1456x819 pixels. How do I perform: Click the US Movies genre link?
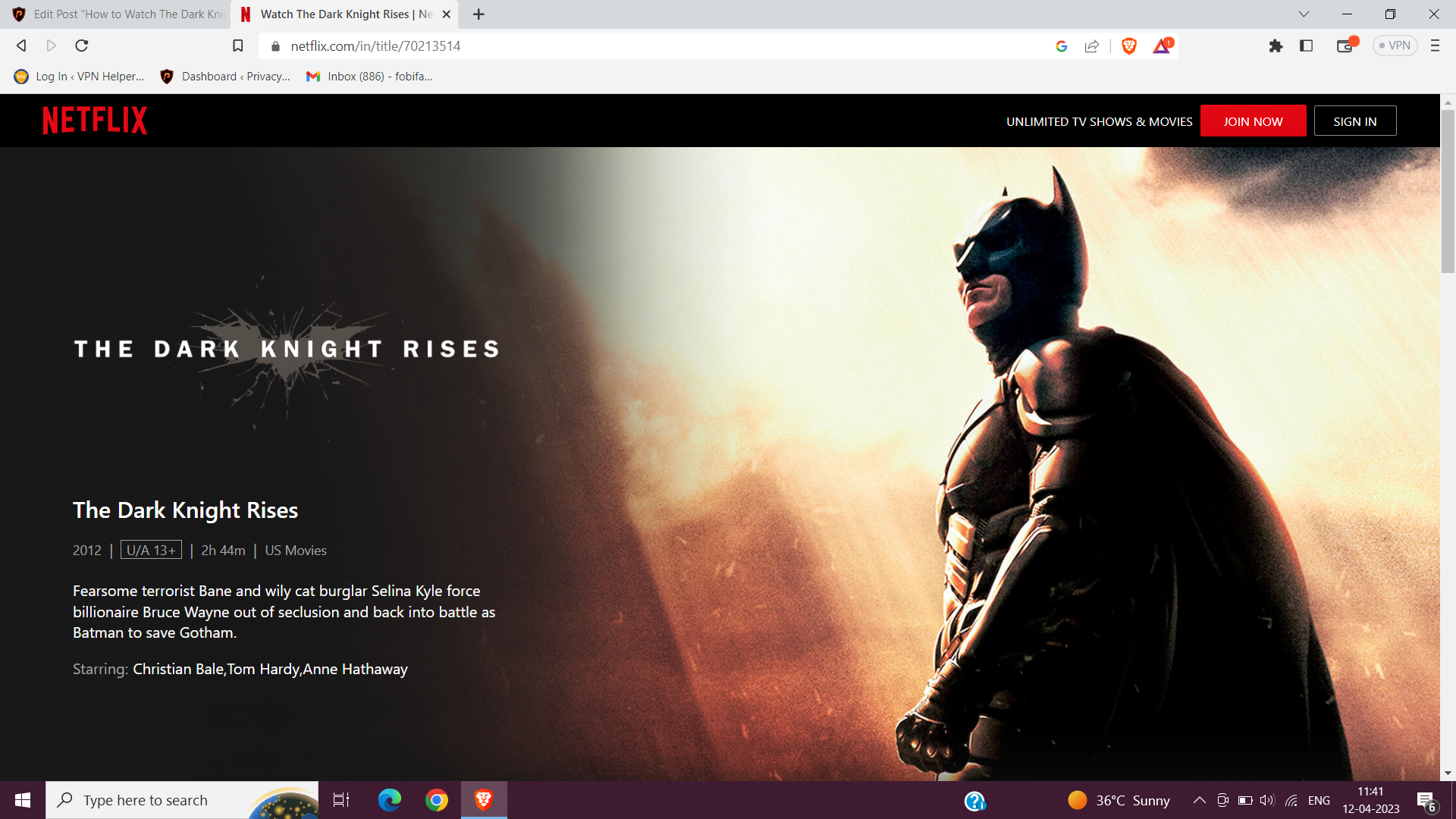[296, 550]
